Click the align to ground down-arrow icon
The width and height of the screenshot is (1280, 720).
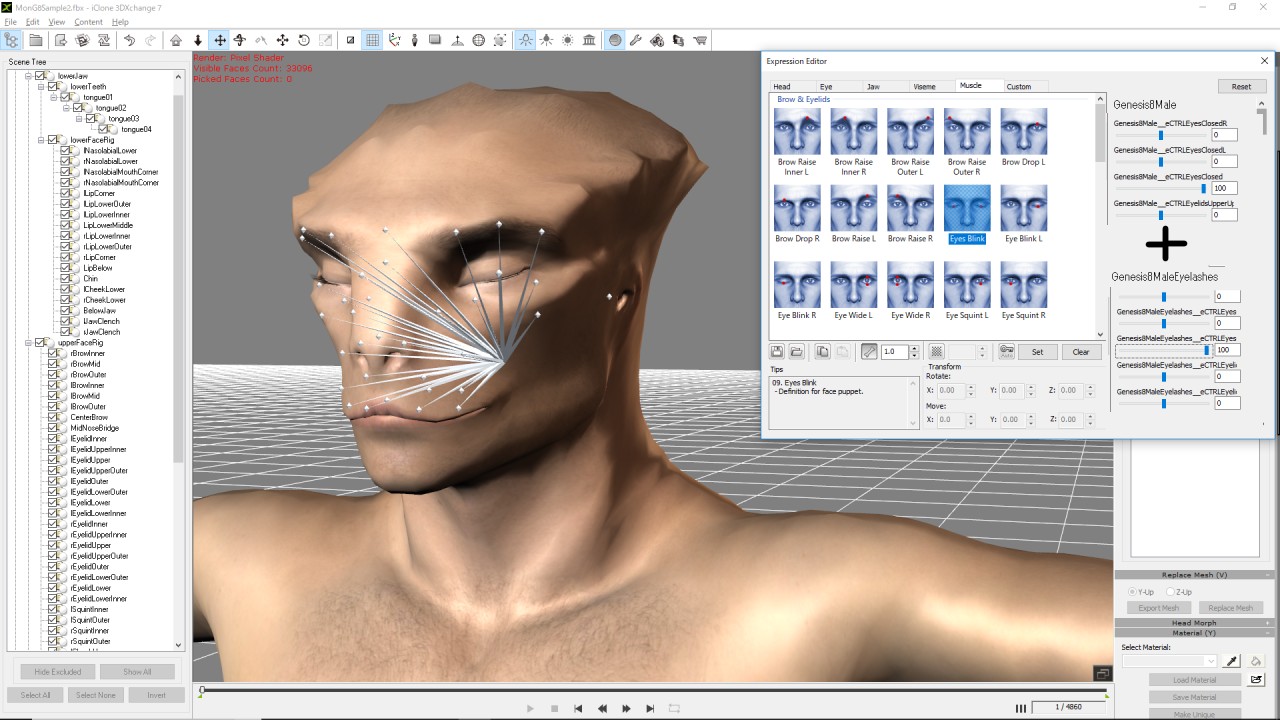198,40
